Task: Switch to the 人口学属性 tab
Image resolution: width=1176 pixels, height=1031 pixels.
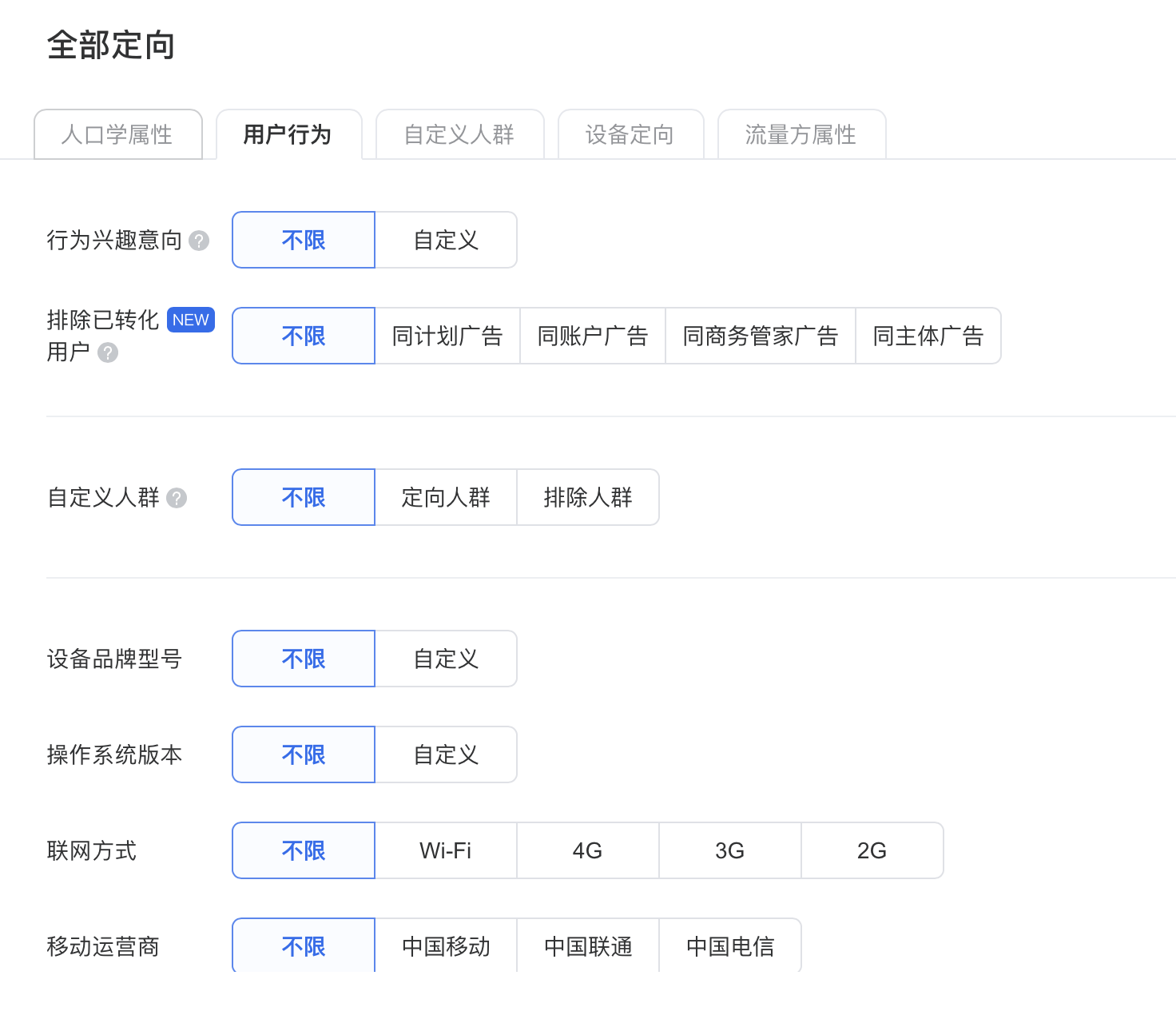Action: pos(117,134)
